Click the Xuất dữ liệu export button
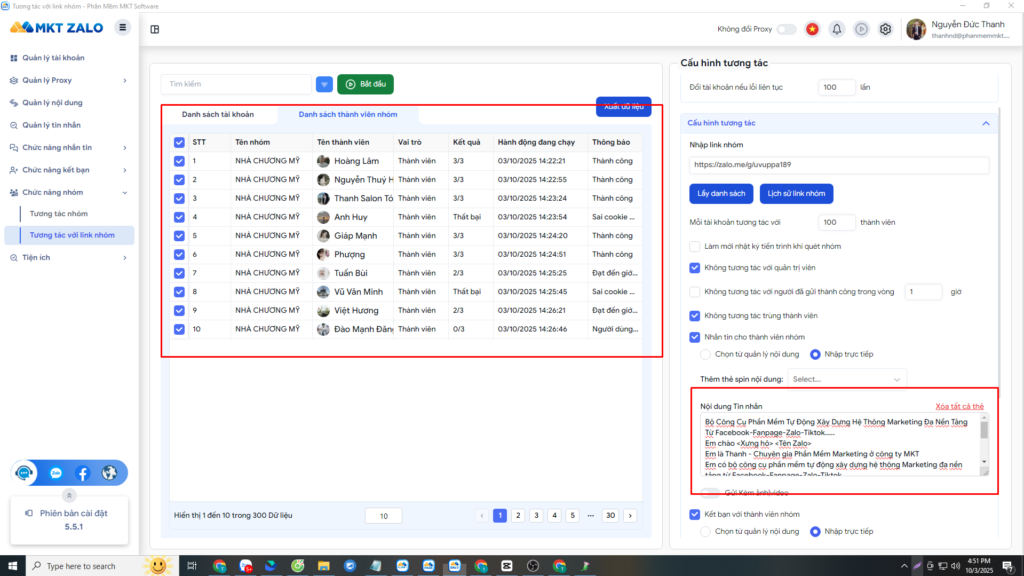This screenshot has width=1024, height=576. coord(624,106)
